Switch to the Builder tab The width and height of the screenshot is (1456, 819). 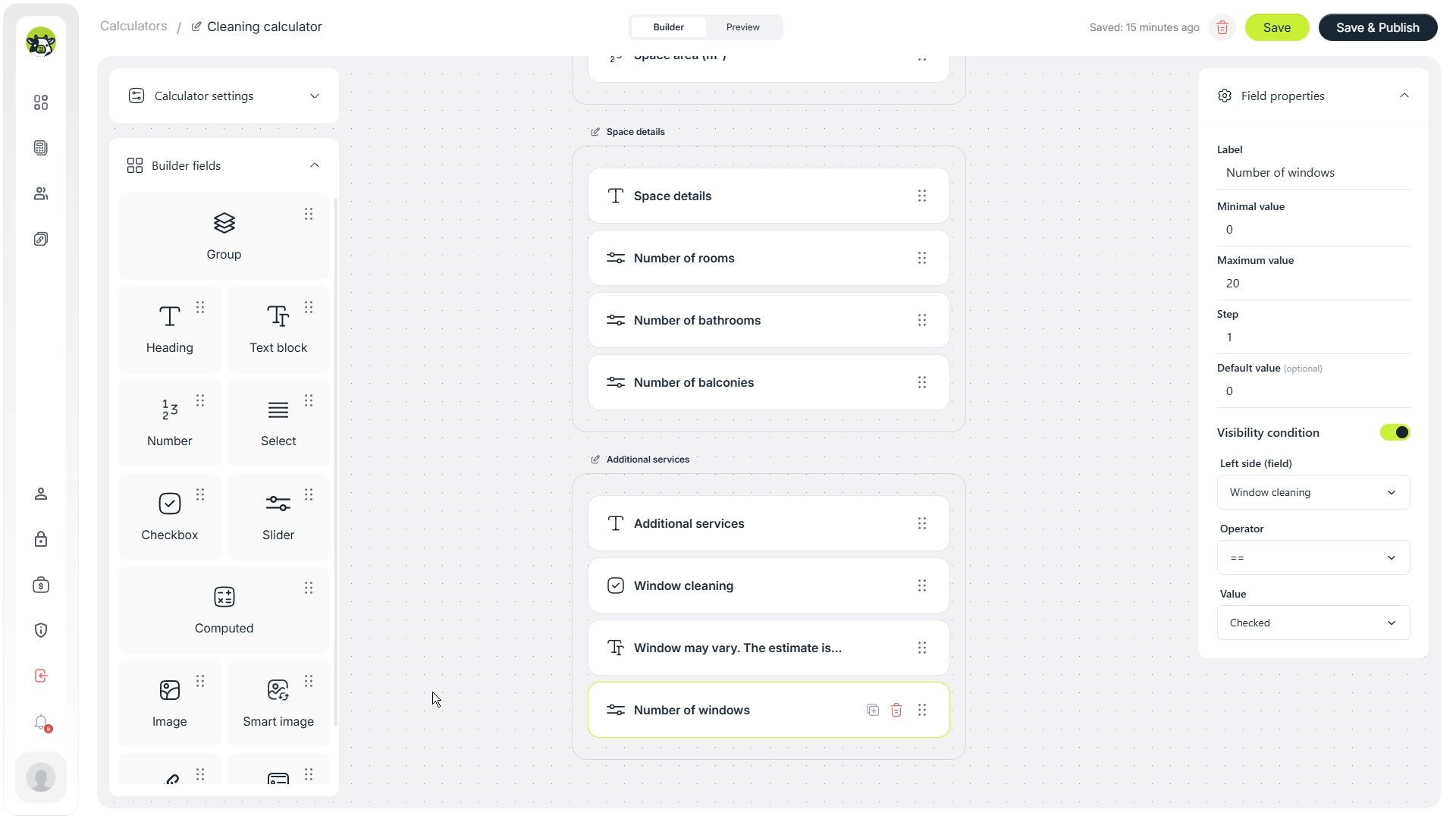pyautogui.click(x=668, y=27)
